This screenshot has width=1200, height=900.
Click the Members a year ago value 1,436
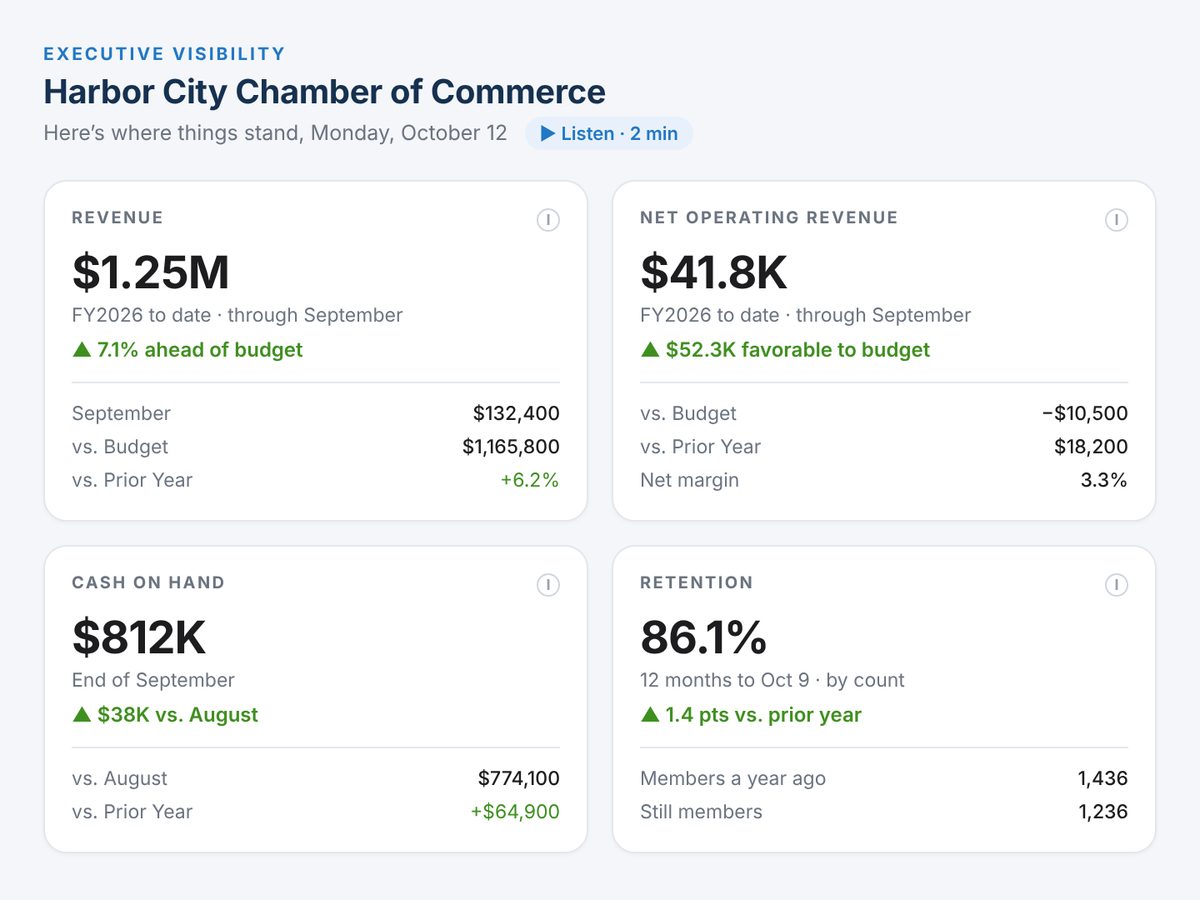(1103, 778)
